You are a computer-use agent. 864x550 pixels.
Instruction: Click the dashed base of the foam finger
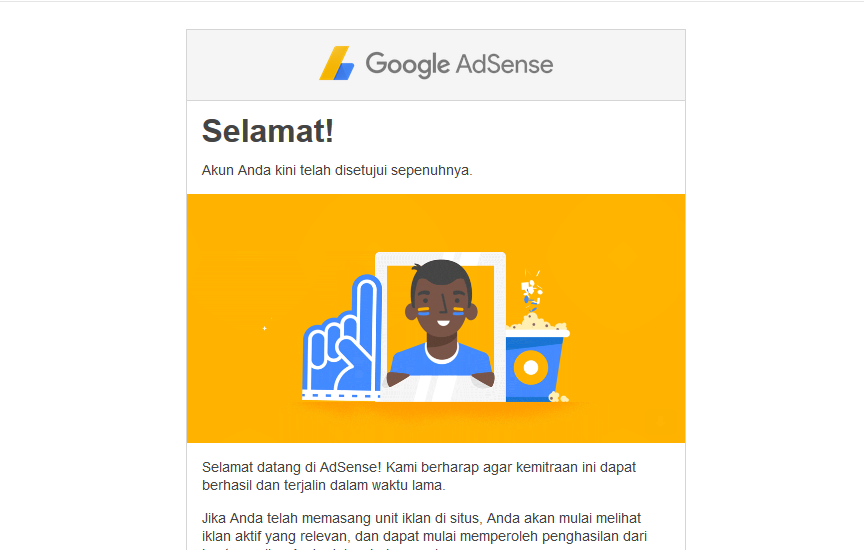tap(341, 395)
